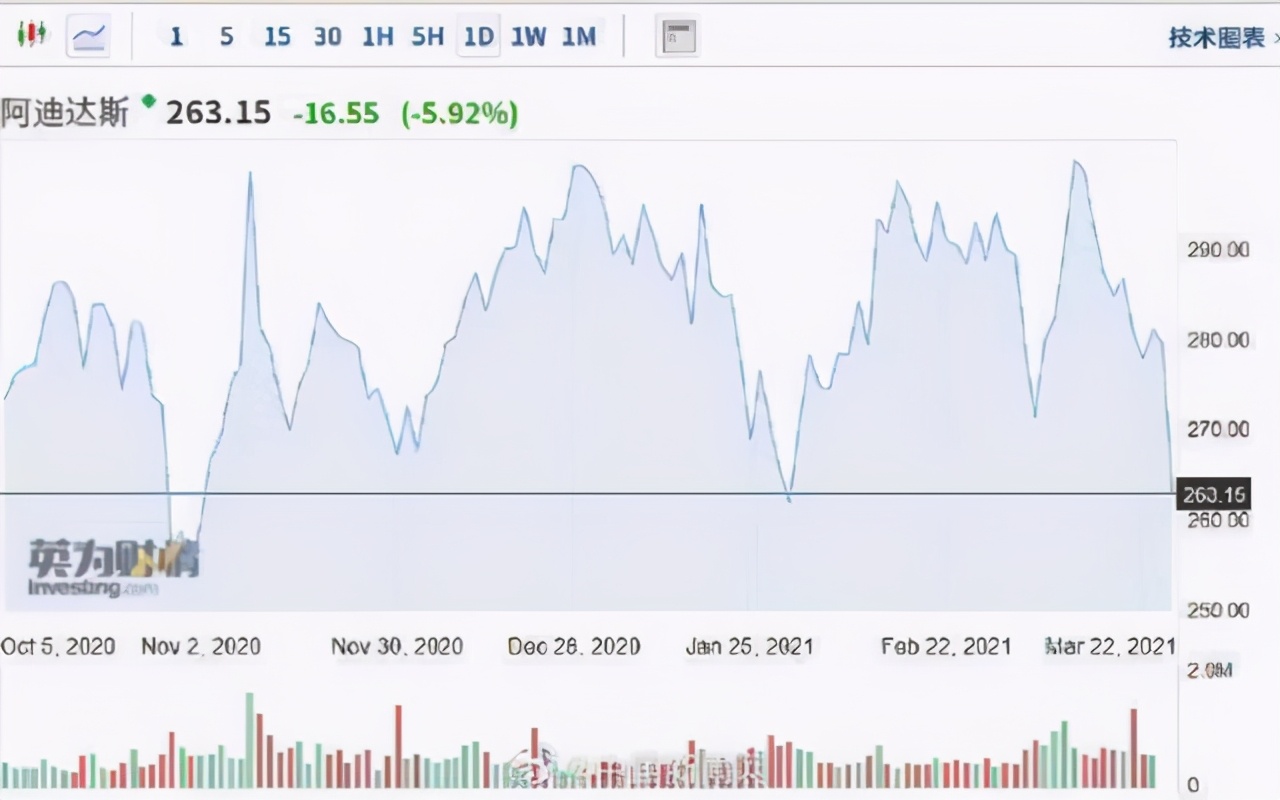Click the 250.00 price axis label
The image size is (1280, 800).
point(1217,610)
